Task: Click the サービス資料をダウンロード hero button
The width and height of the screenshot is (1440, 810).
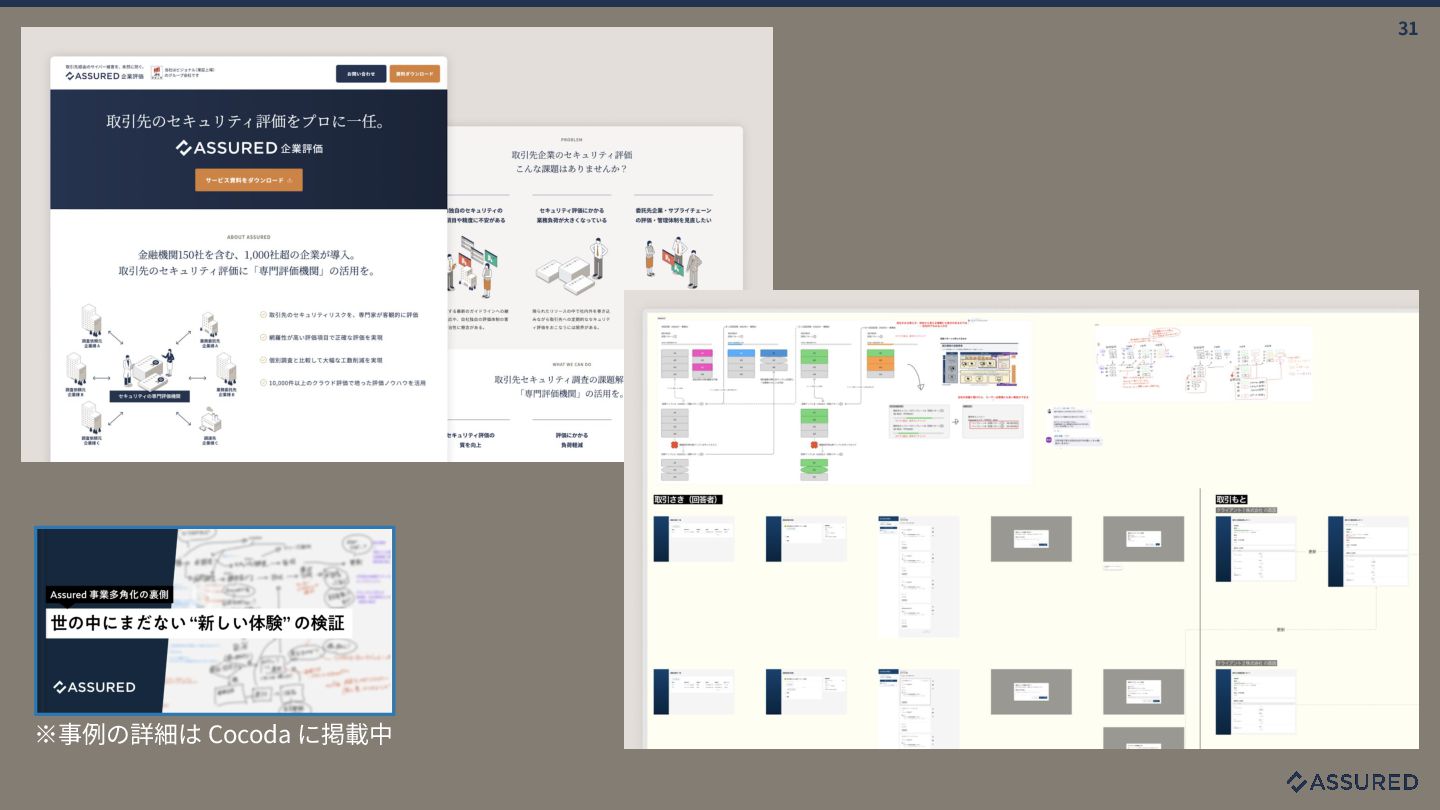Action: (x=249, y=180)
